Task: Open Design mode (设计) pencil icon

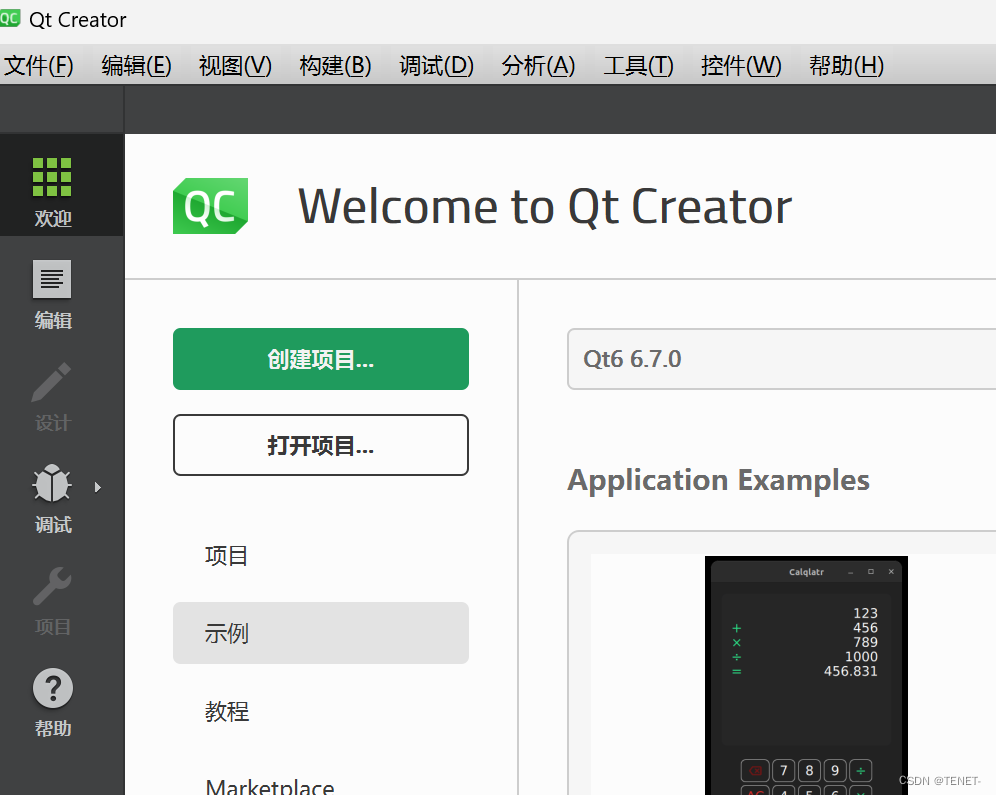Action: [52, 382]
